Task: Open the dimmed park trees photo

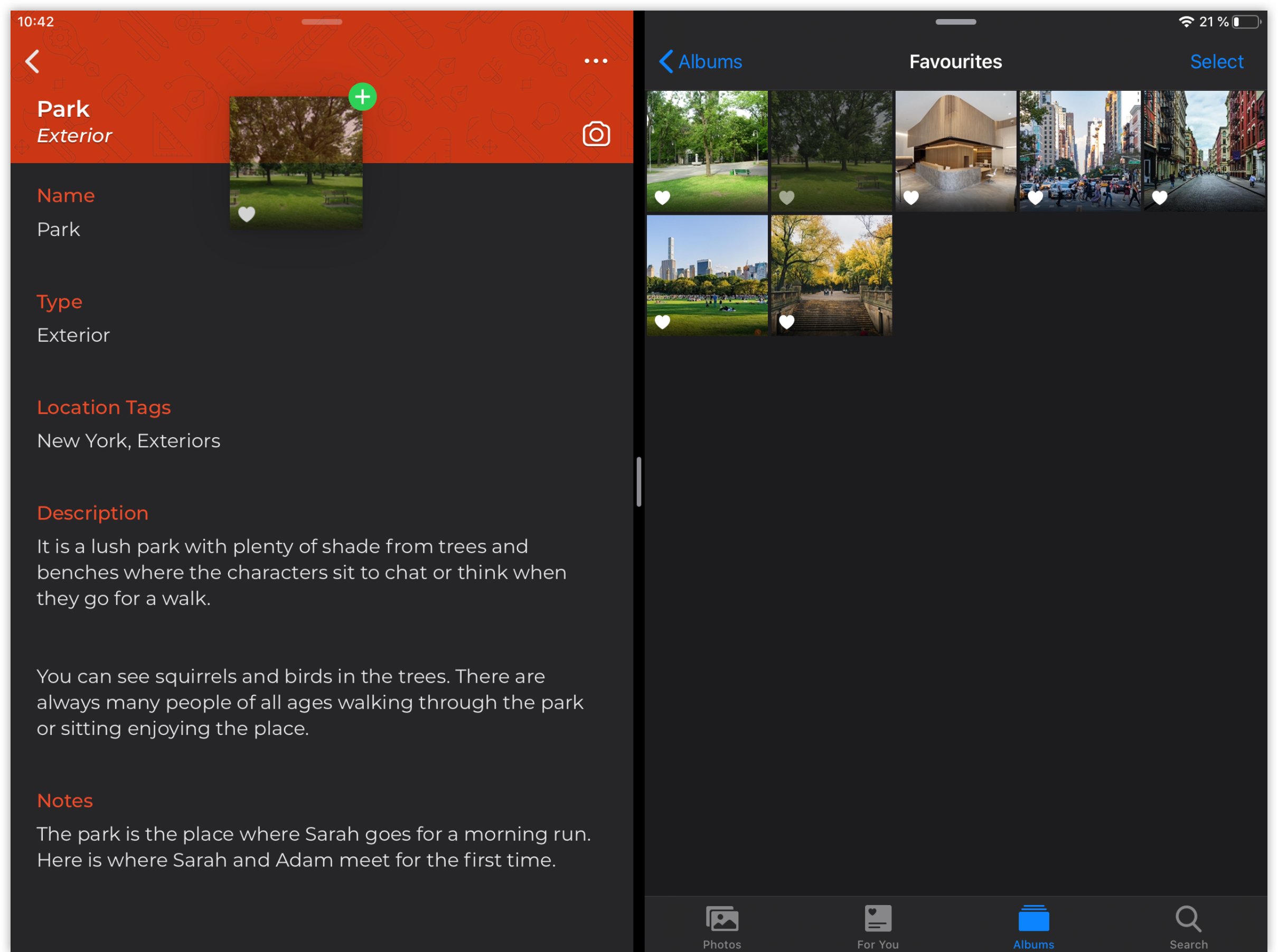Action: pyautogui.click(x=831, y=151)
